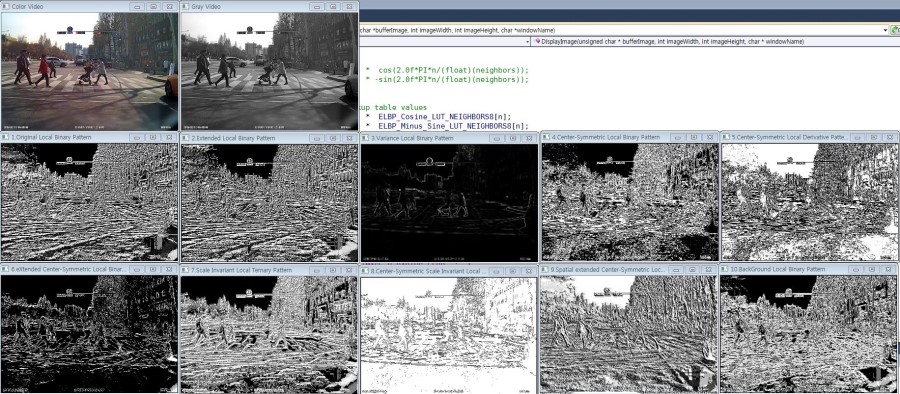The image size is (900, 394).
Task: Select the DisplayImage member combo box
Action: [716, 42]
